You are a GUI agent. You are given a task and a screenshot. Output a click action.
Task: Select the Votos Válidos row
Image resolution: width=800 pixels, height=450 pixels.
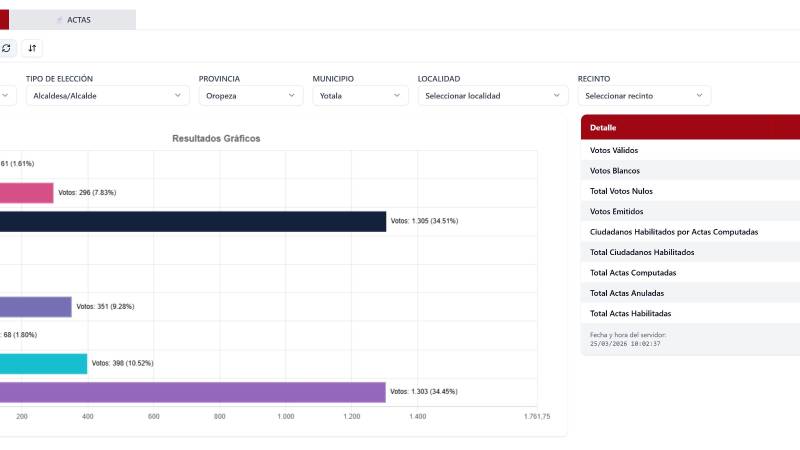pyautogui.click(x=690, y=150)
